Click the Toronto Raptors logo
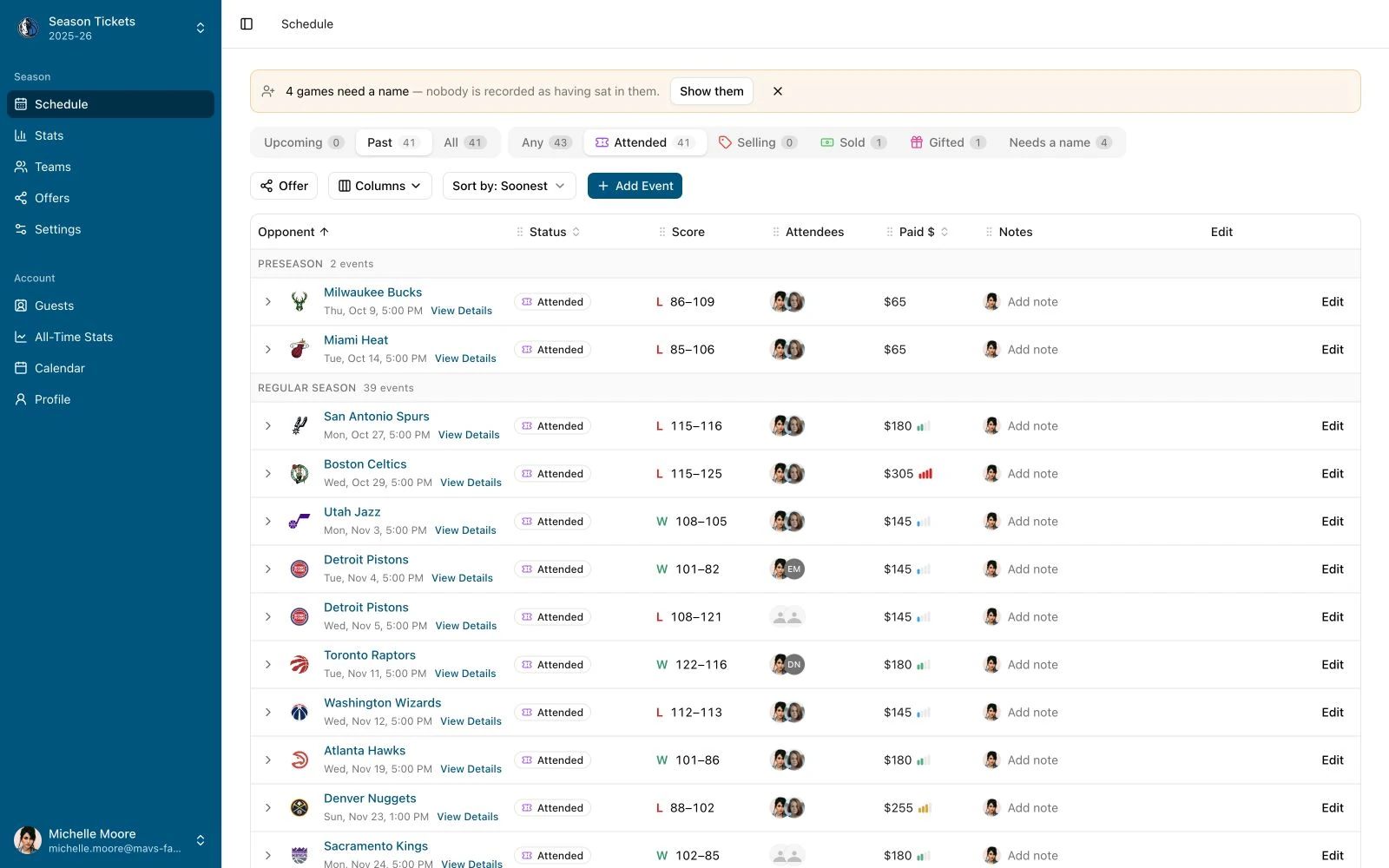Viewport: 1389px width, 868px height. coord(300,665)
